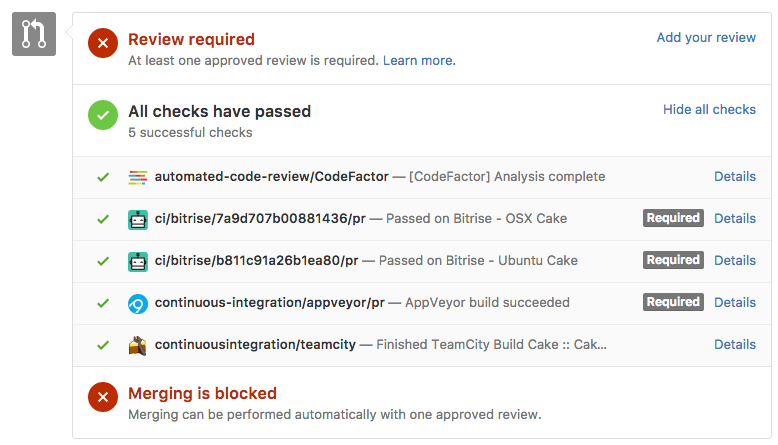Open Add your review link
This screenshot has width=778, height=445.
pos(706,38)
